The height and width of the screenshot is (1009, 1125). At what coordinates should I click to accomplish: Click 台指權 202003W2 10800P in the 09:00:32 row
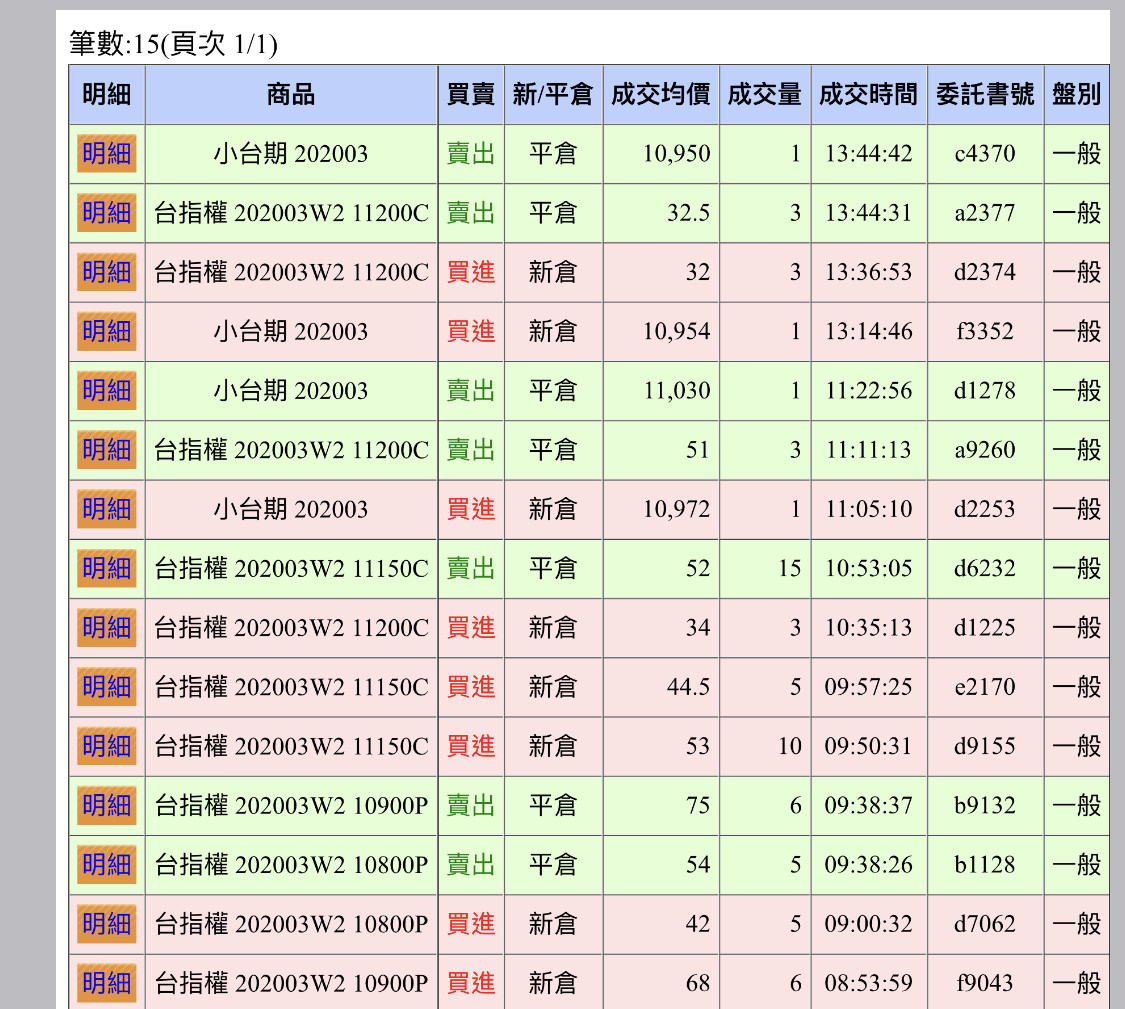pos(291,924)
